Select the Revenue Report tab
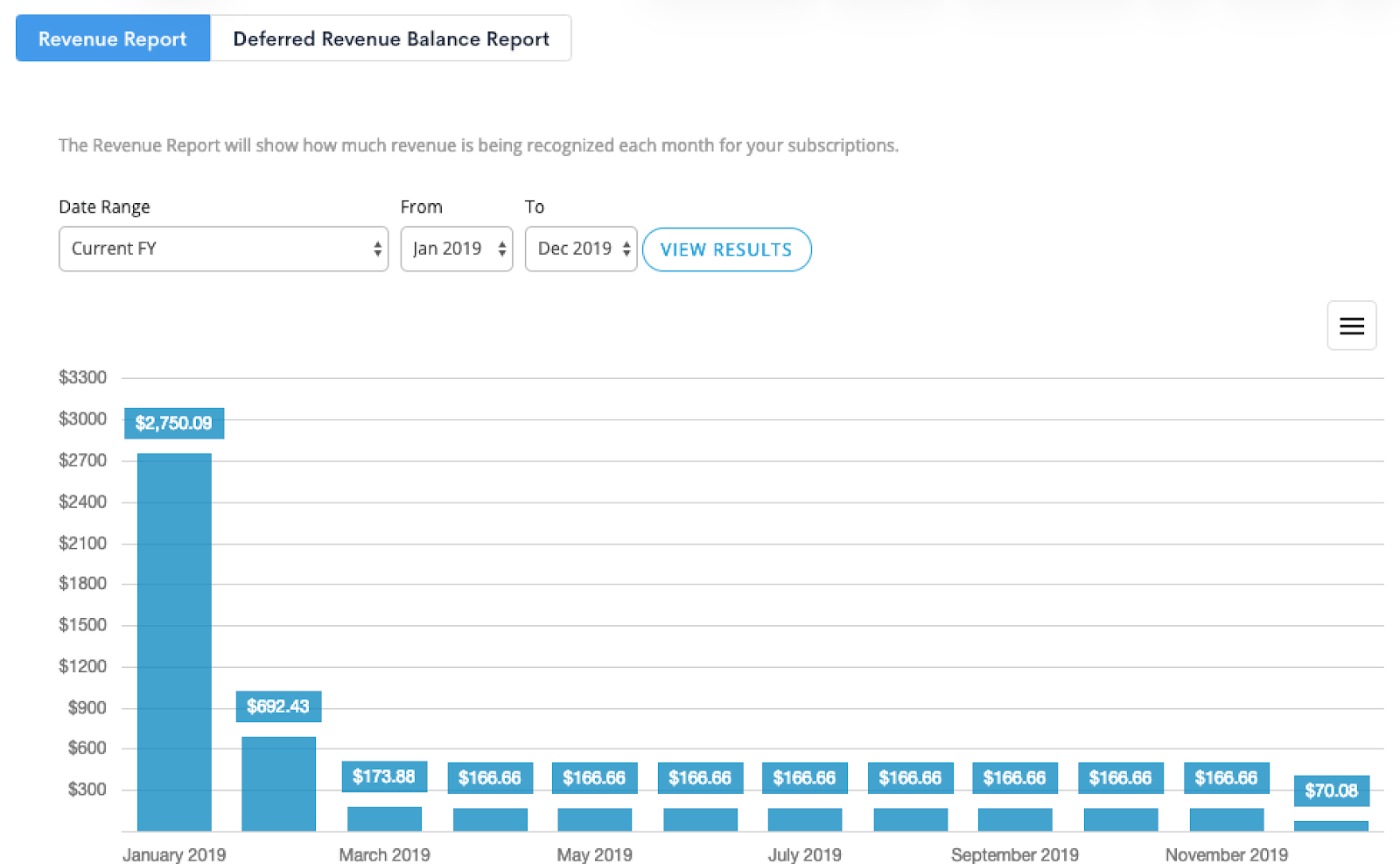Screen dimensions: 1400x864 (x=112, y=39)
